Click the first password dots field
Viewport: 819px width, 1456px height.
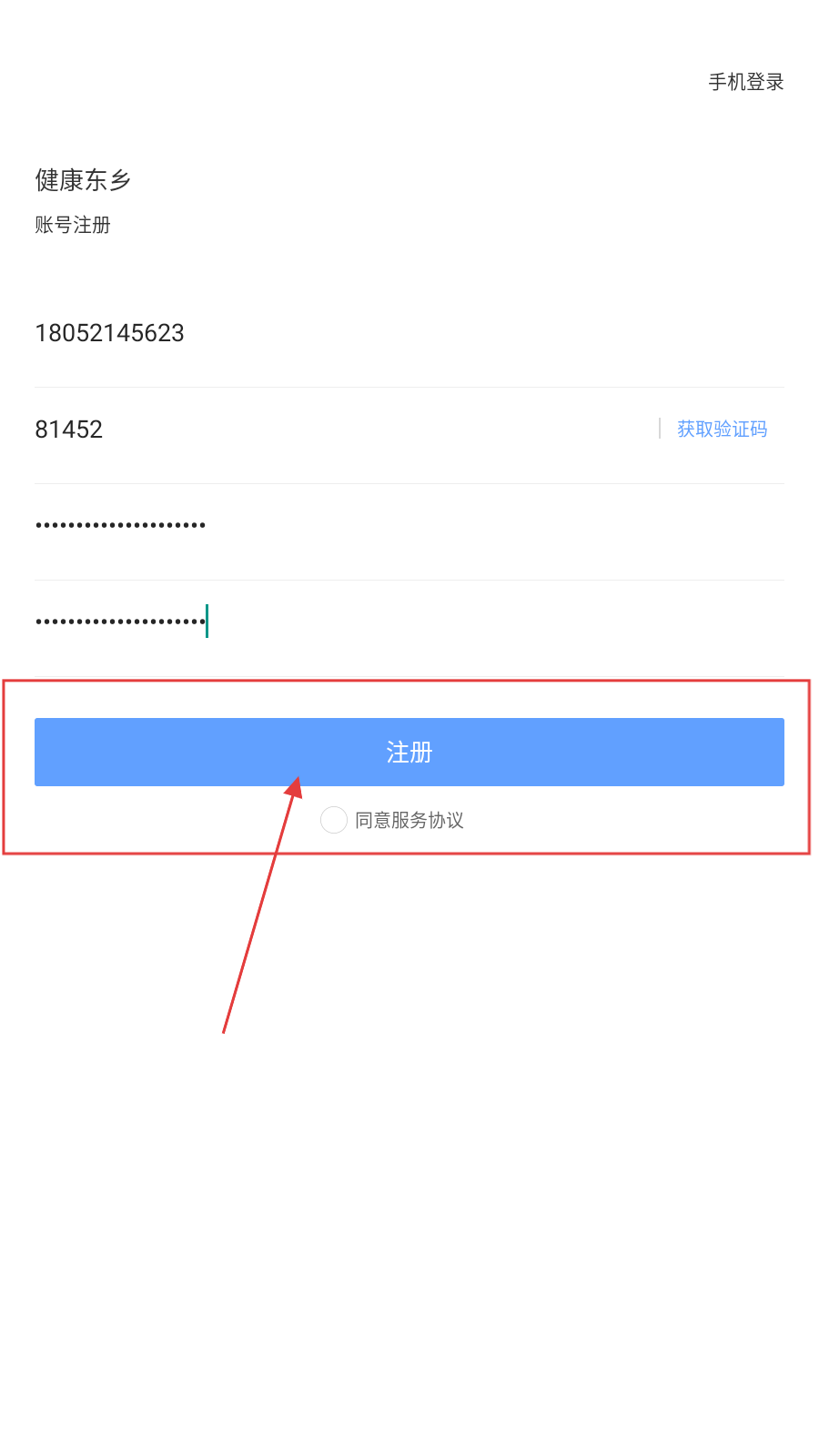[x=409, y=525]
